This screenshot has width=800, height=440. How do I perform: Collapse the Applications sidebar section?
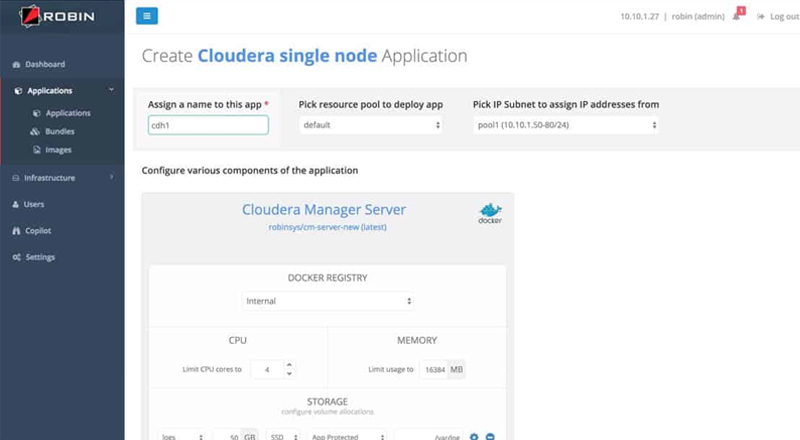coord(112,90)
